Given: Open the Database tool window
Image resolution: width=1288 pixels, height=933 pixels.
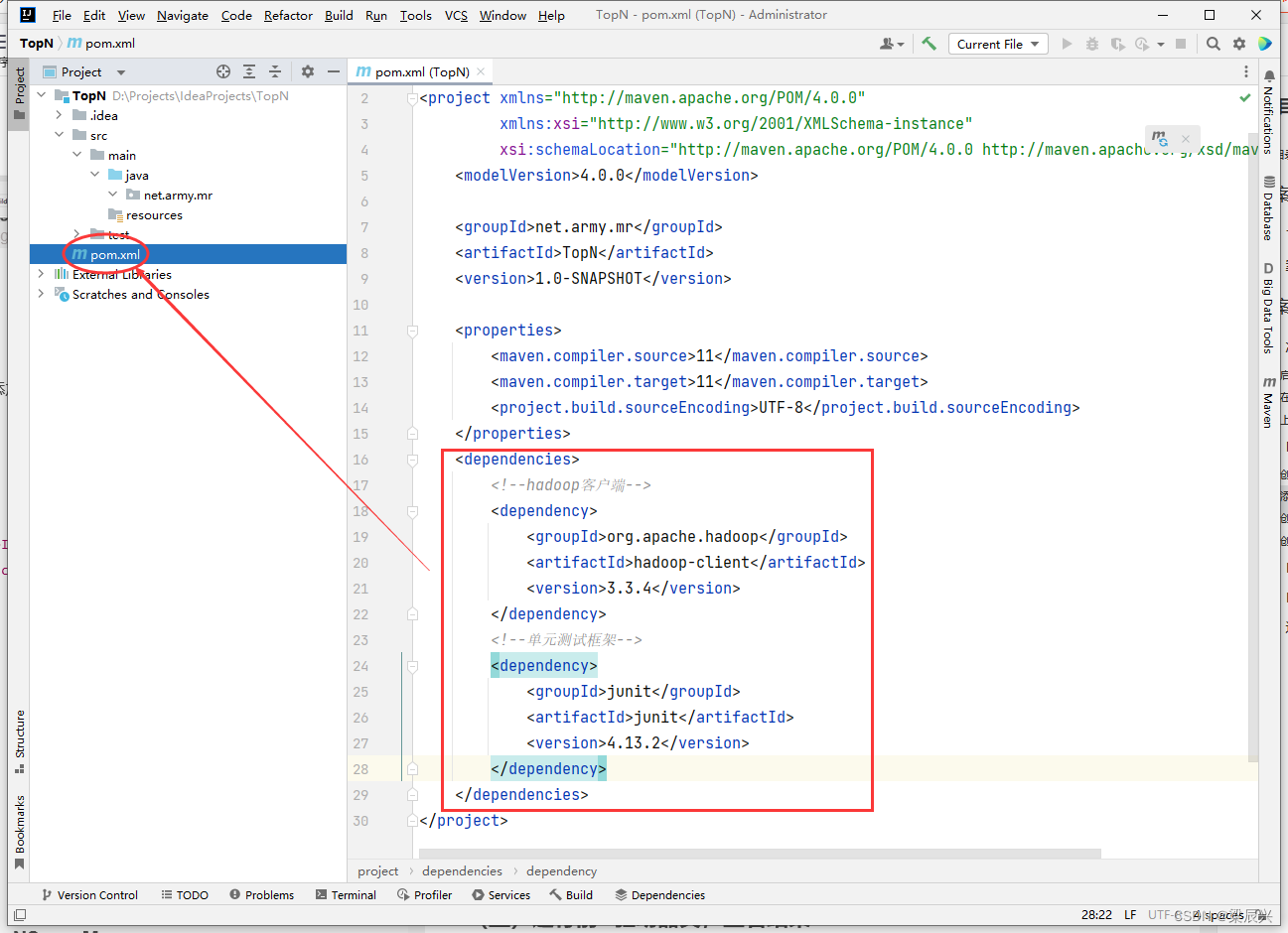Looking at the screenshot, I should [x=1268, y=208].
